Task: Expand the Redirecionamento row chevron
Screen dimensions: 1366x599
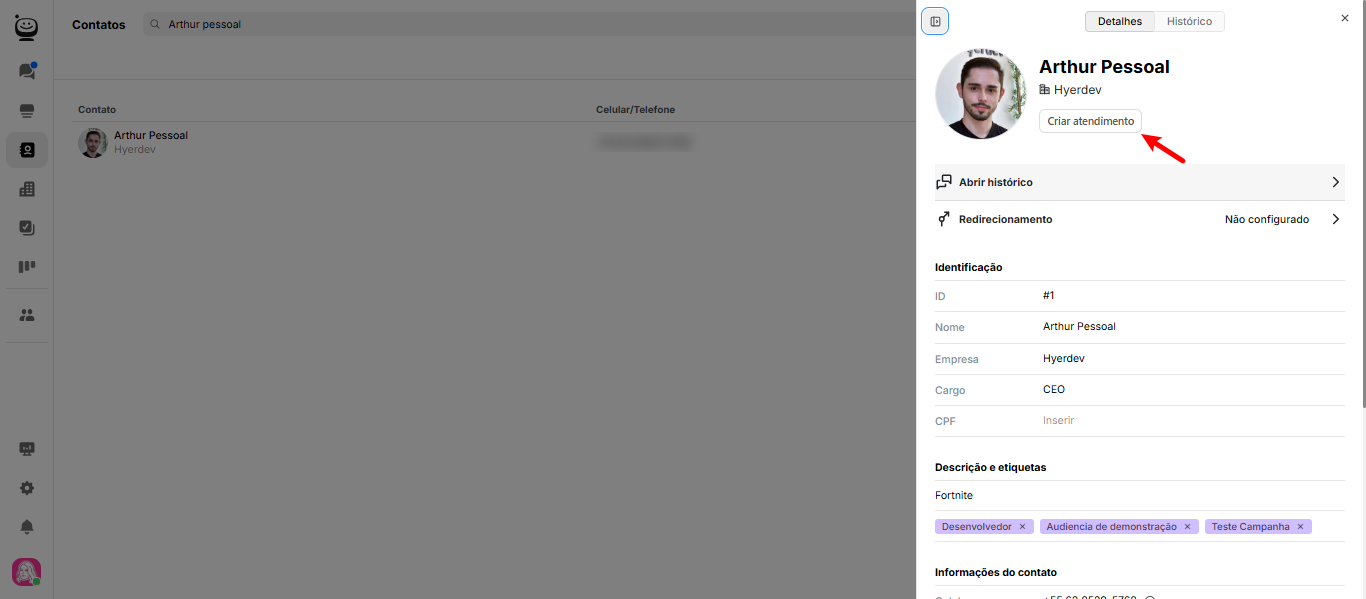Action: 1335,219
